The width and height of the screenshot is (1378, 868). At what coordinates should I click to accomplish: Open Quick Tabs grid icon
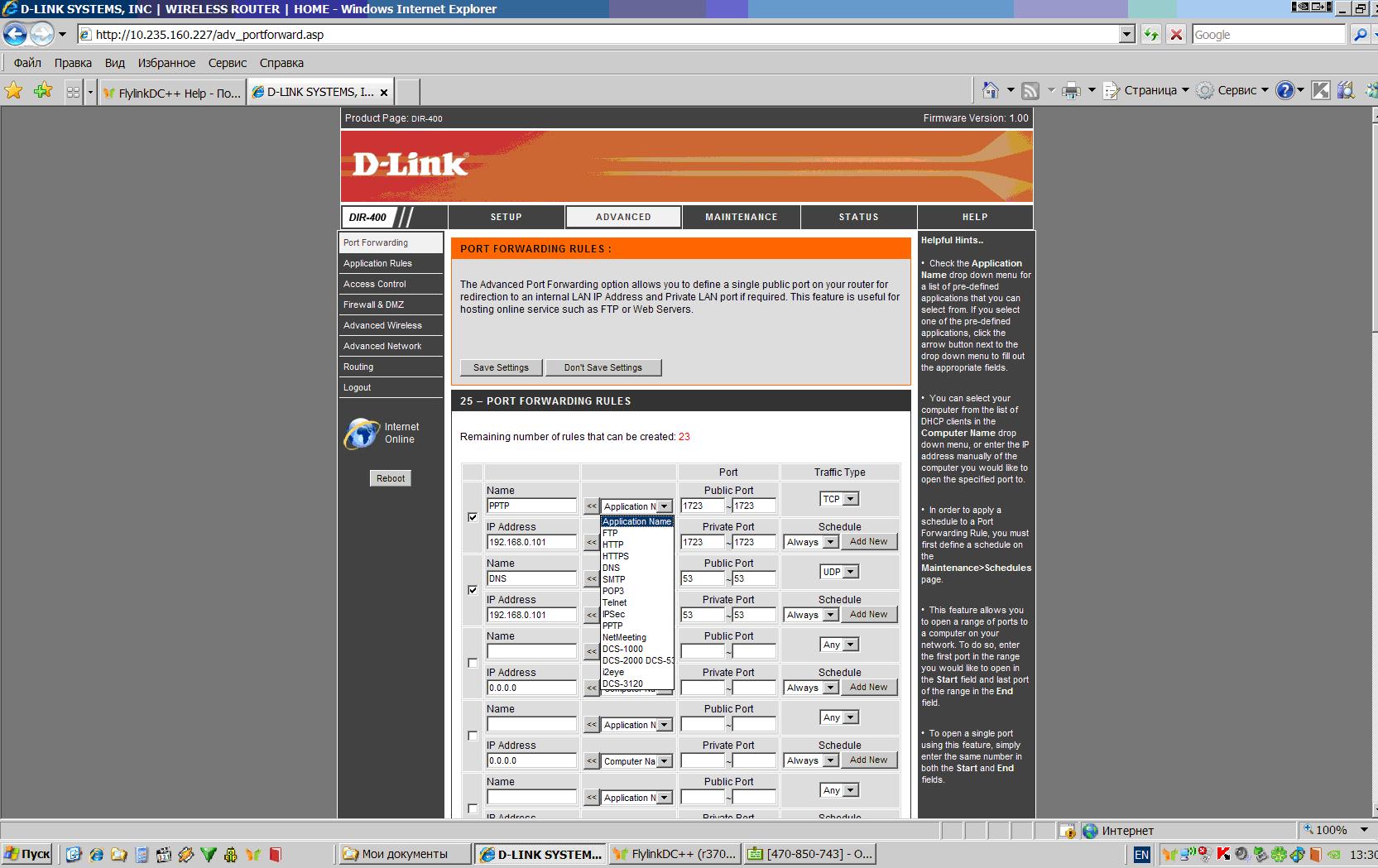click(x=74, y=92)
